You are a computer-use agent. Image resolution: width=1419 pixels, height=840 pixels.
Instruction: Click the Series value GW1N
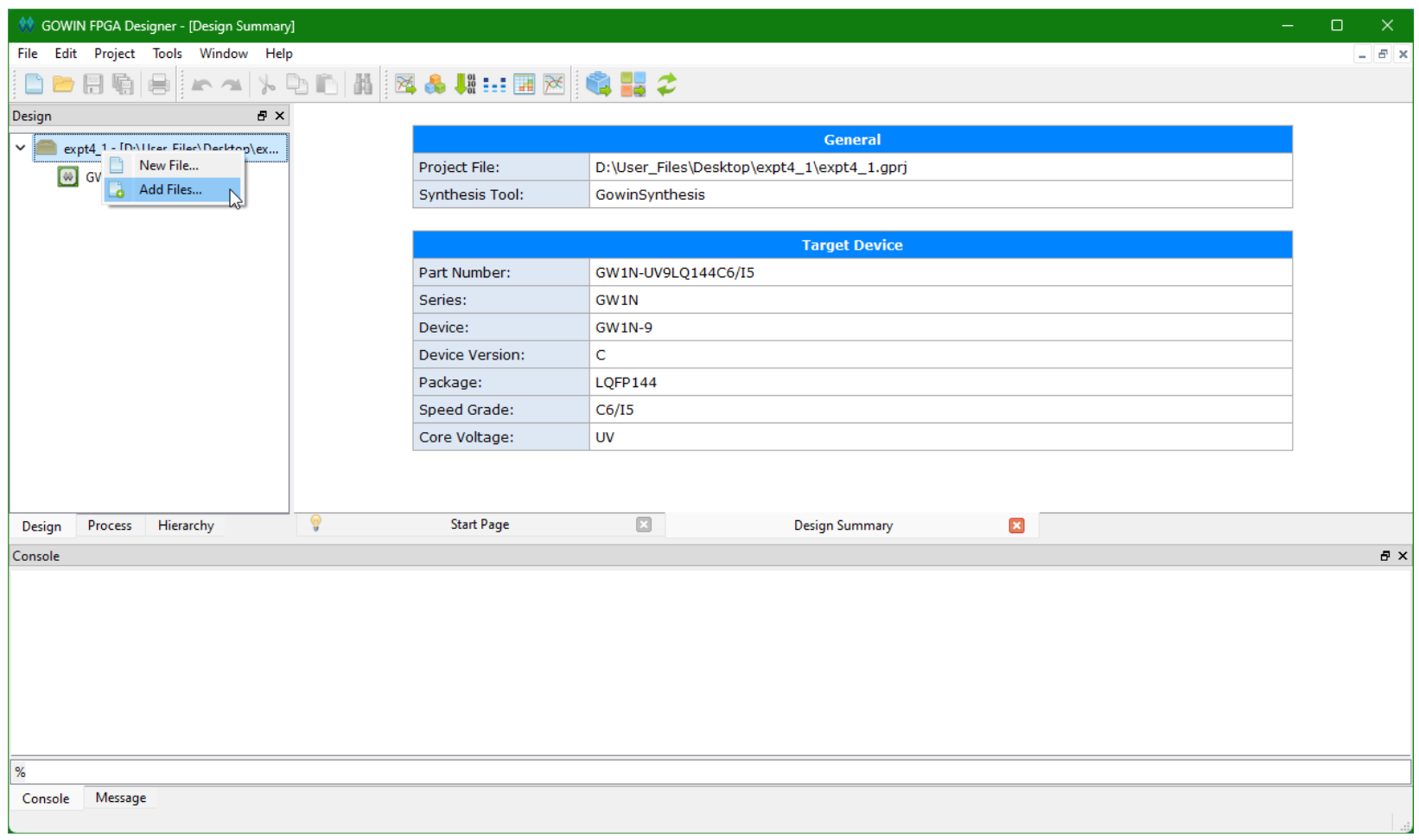tap(617, 300)
